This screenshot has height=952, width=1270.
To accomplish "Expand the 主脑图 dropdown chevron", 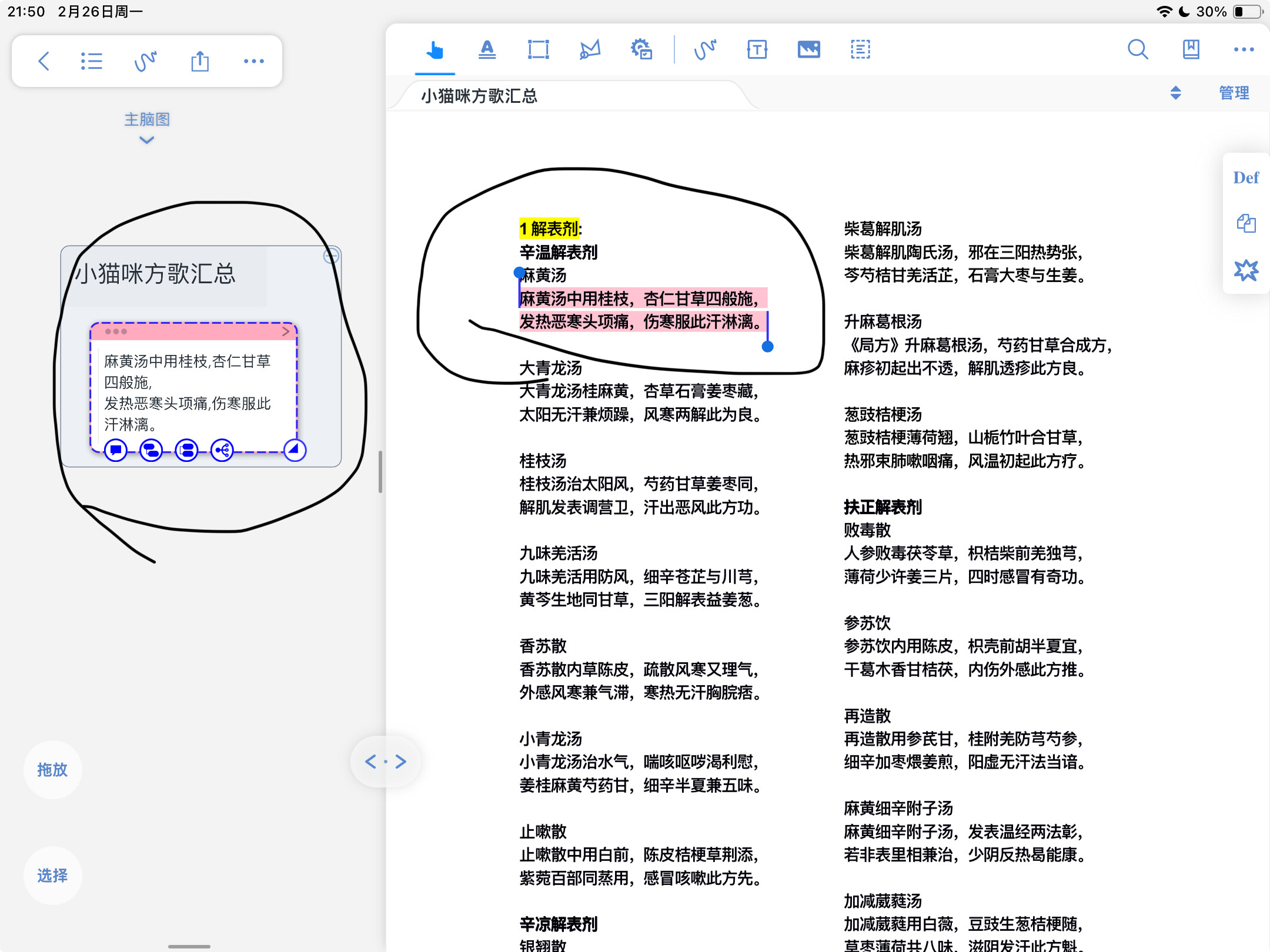I will click(x=146, y=140).
